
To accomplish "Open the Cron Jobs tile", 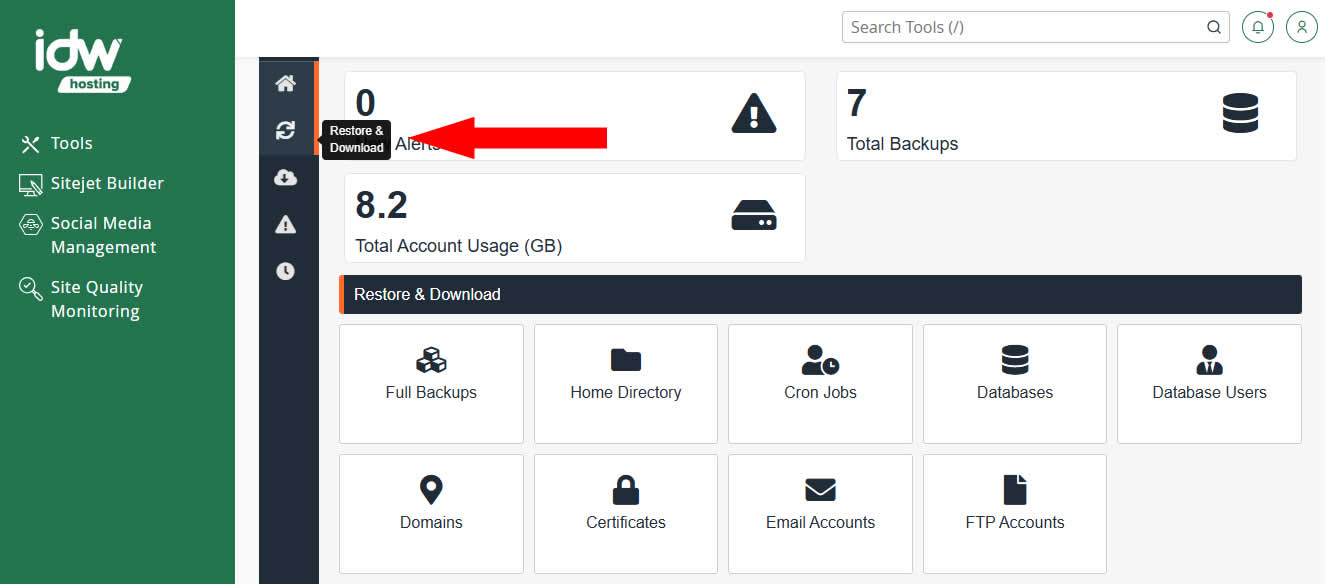I will 820,383.
